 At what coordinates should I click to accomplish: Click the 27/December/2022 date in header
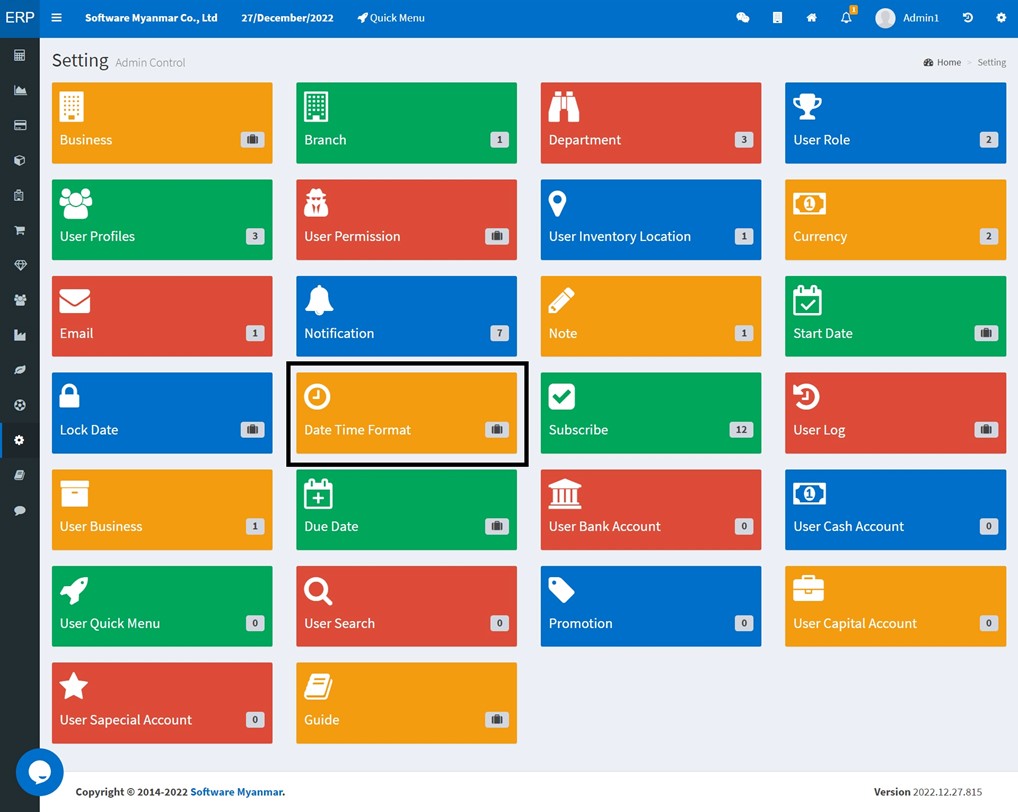tap(287, 18)
